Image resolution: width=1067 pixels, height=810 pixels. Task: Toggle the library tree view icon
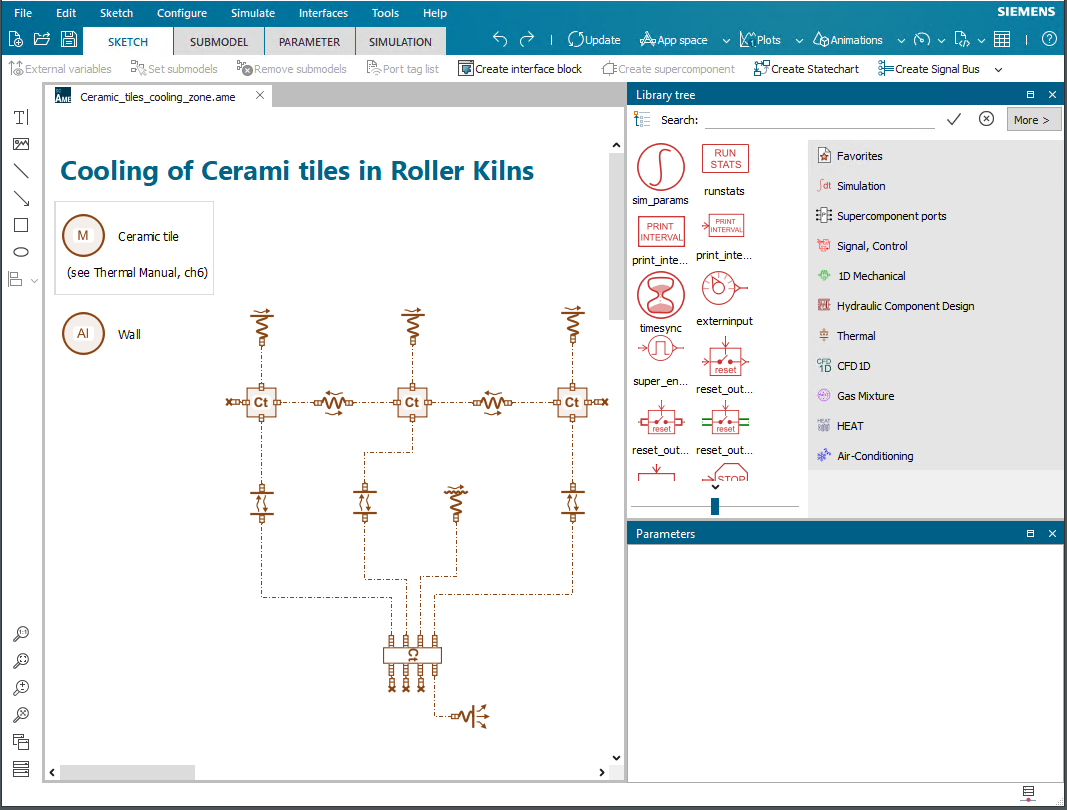tap(642, 120)
